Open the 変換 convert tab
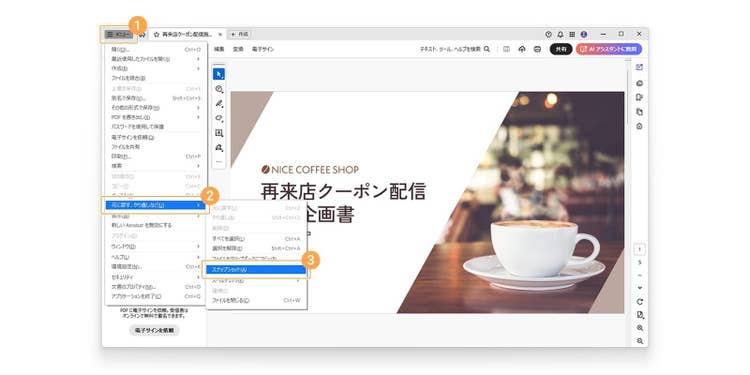 coord(238,49)
